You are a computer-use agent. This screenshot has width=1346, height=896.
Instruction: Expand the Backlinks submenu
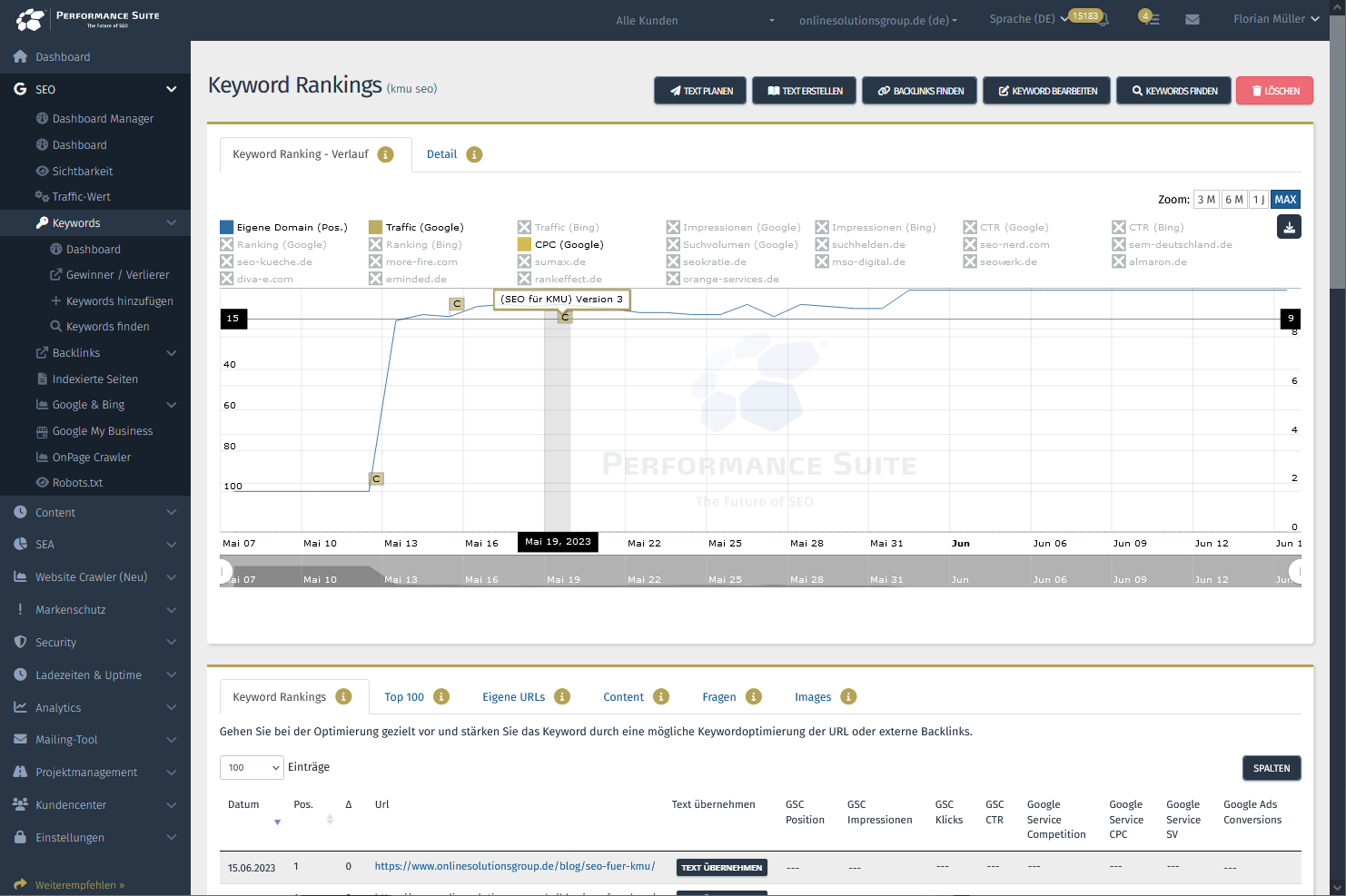pos(171,353)
